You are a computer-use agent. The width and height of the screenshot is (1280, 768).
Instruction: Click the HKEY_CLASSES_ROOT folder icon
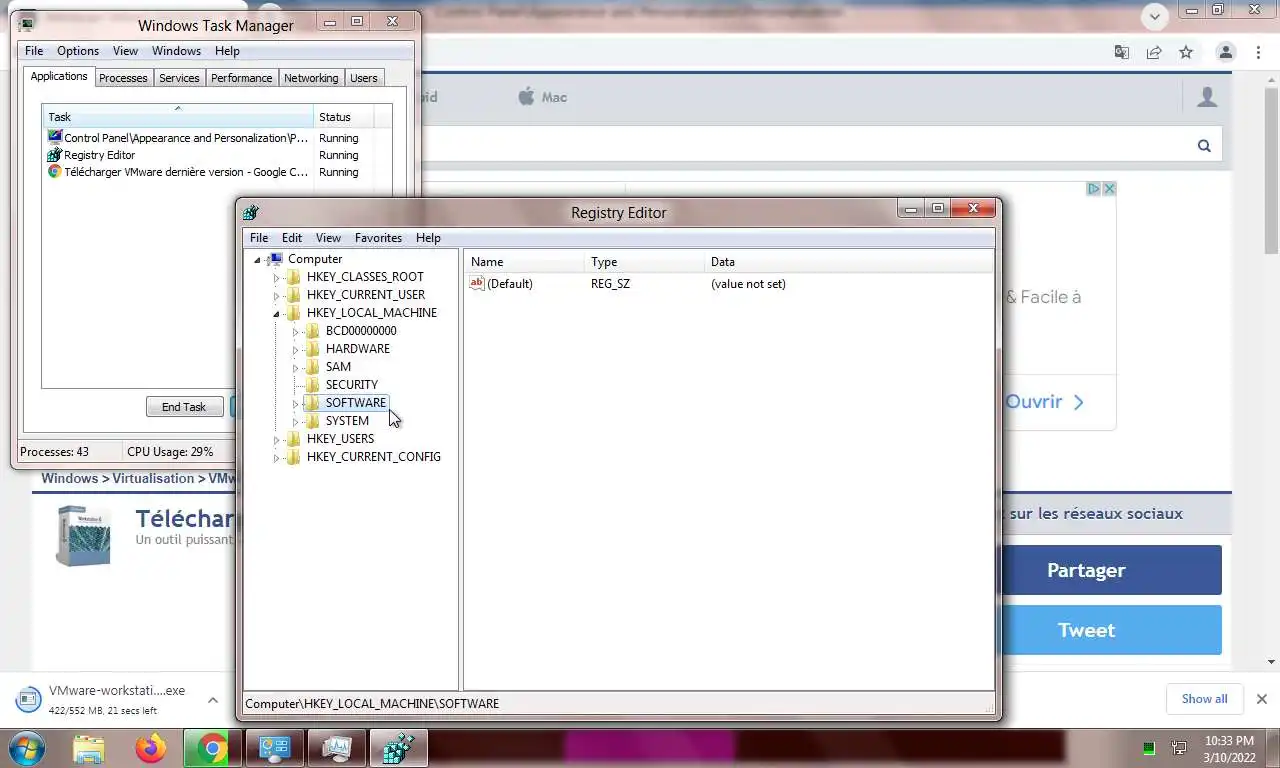click(294, 277)
